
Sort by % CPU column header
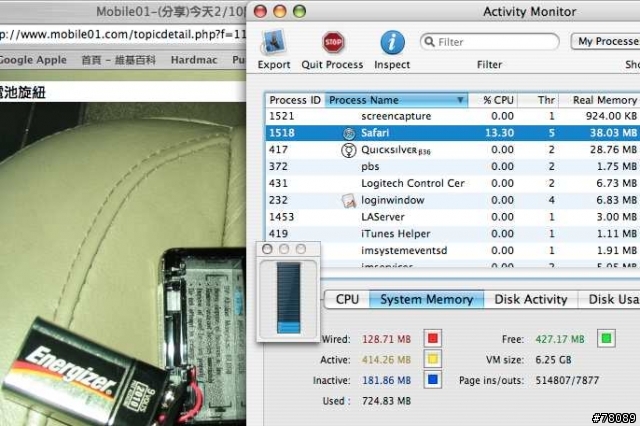pyautogui.click(x=493, y=100)
